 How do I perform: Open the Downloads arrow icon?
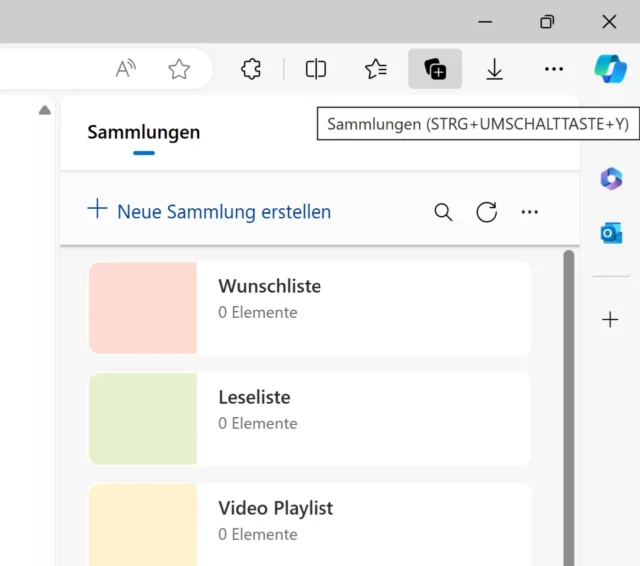[x=494, y=69]
